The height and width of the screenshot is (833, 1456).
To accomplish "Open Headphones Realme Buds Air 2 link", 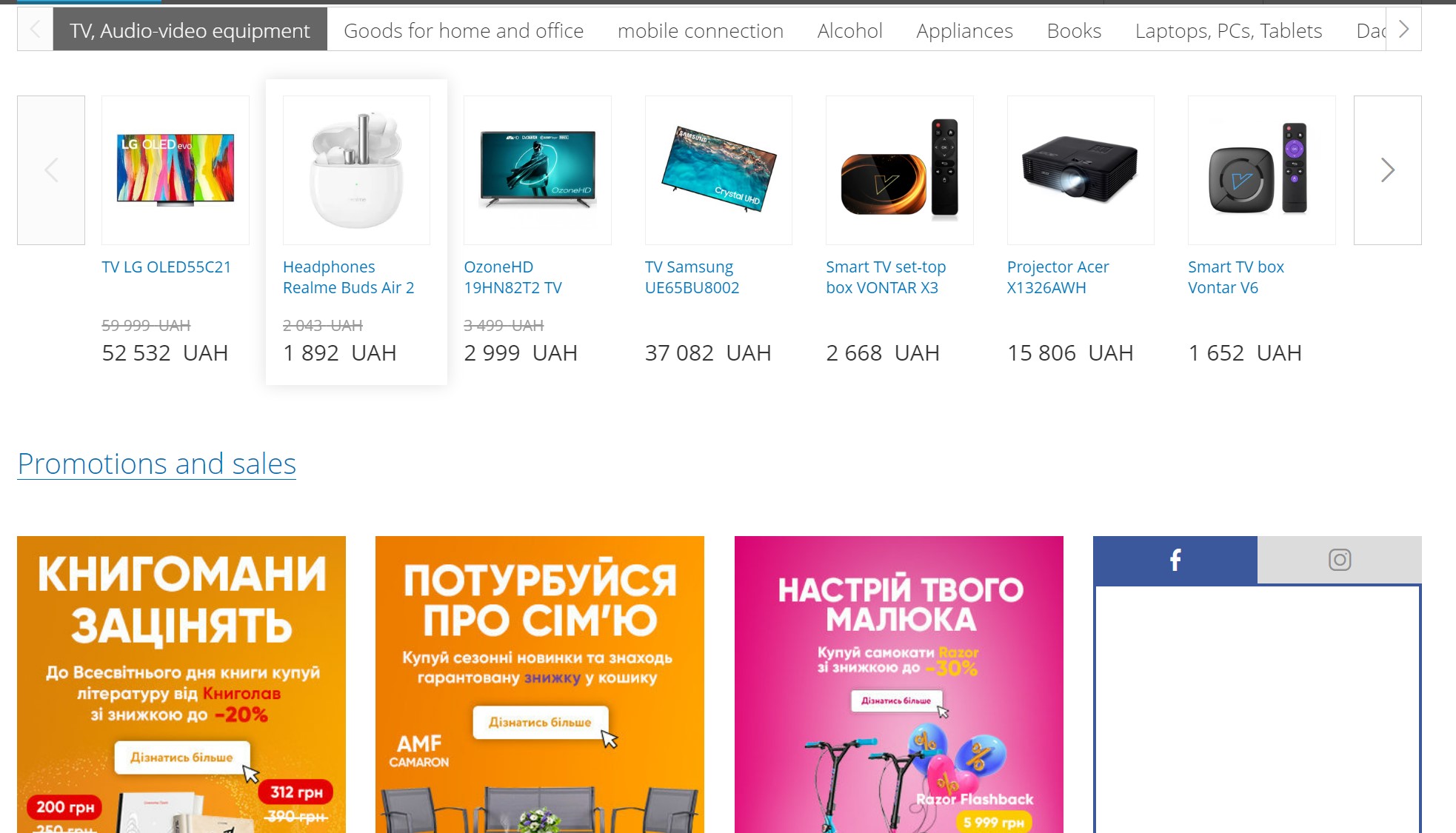I will tap(348, 277).
